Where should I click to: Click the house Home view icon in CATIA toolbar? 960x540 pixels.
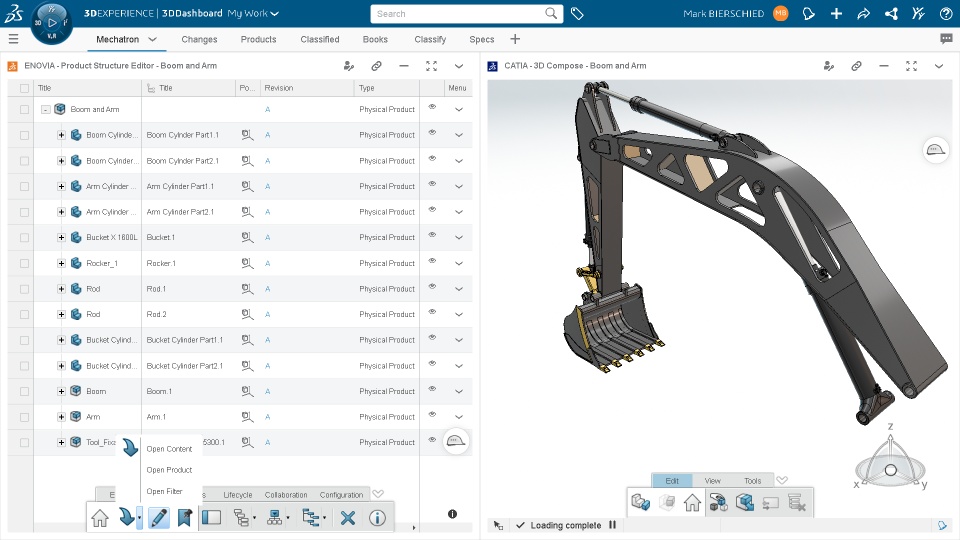click(692, 503)
